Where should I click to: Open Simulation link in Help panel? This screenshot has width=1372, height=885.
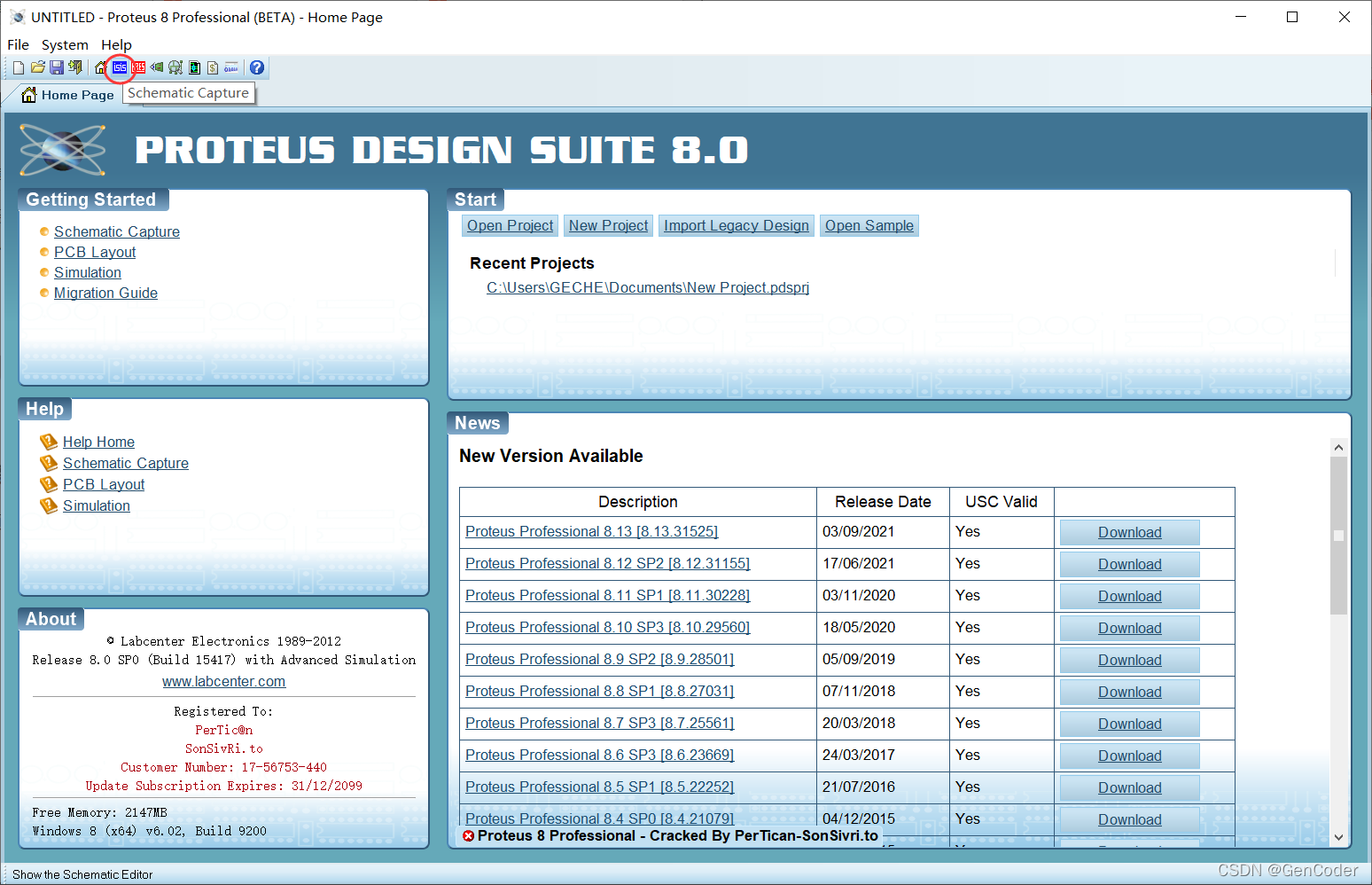pos(97,505)
